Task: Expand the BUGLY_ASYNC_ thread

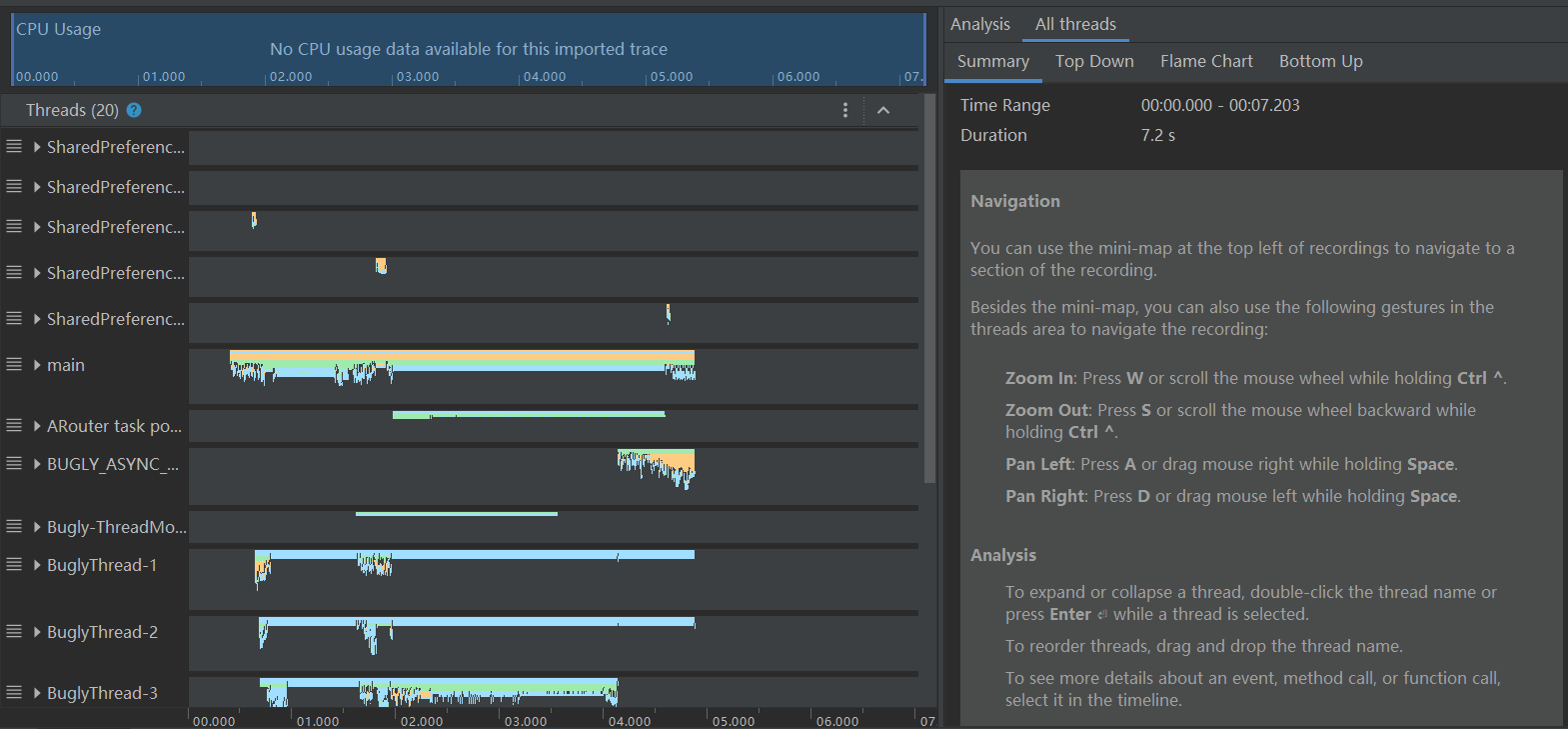Action: pyautogui.click(x=37, y=464)
